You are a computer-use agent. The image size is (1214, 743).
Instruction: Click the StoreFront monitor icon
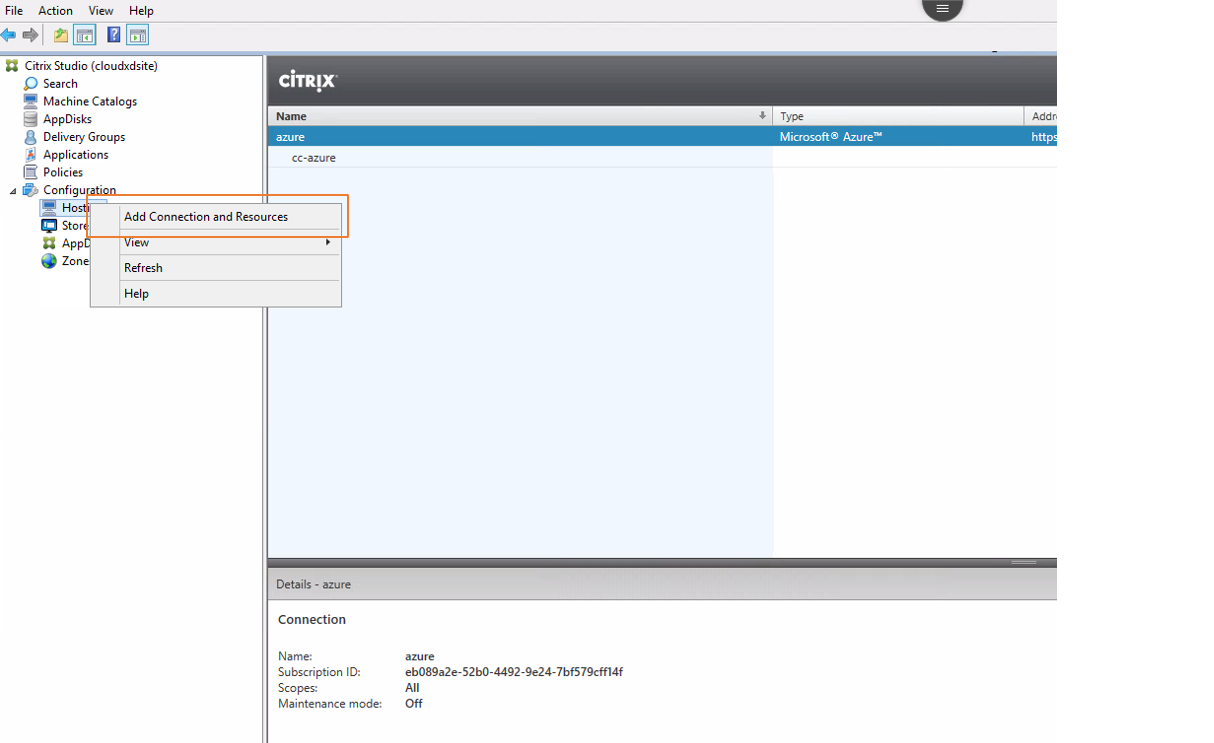(49, 226)
